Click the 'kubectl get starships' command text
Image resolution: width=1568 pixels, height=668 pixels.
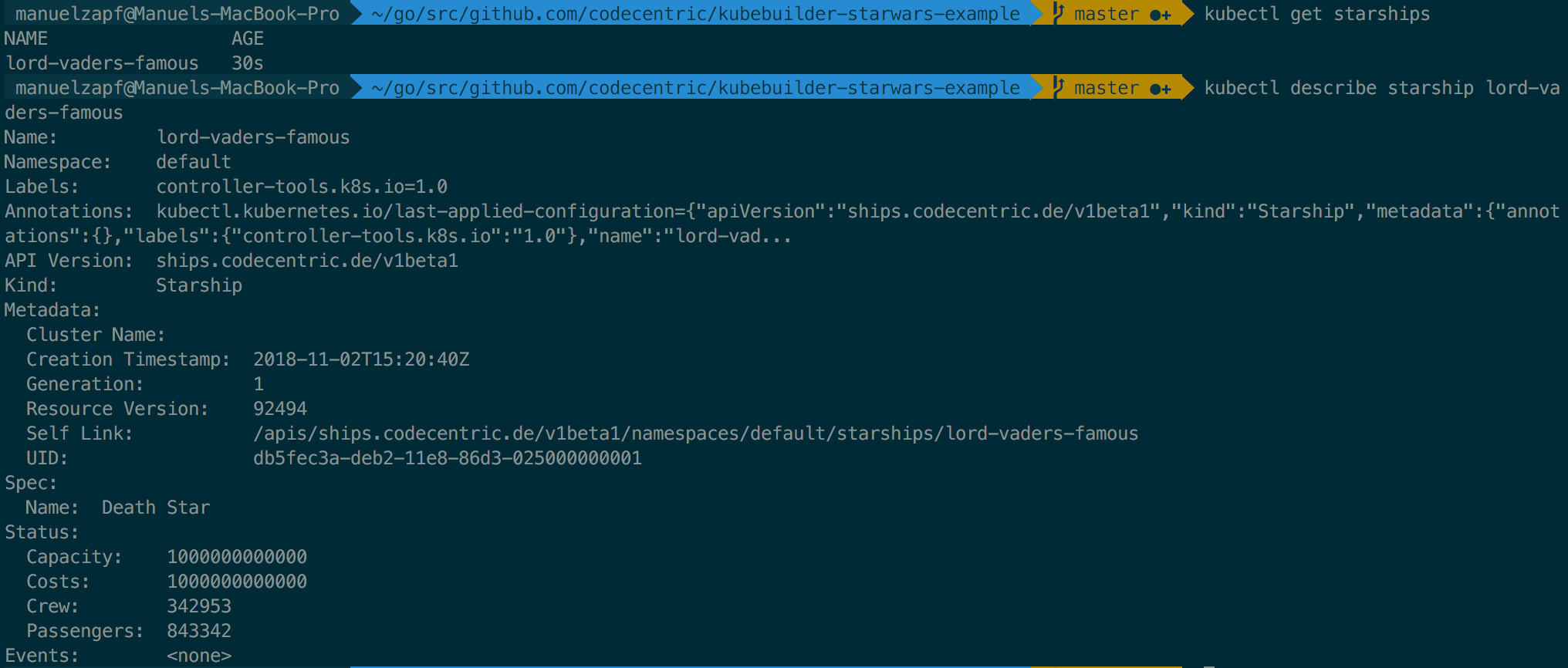pyautogui.click(x=1316, y=14)
